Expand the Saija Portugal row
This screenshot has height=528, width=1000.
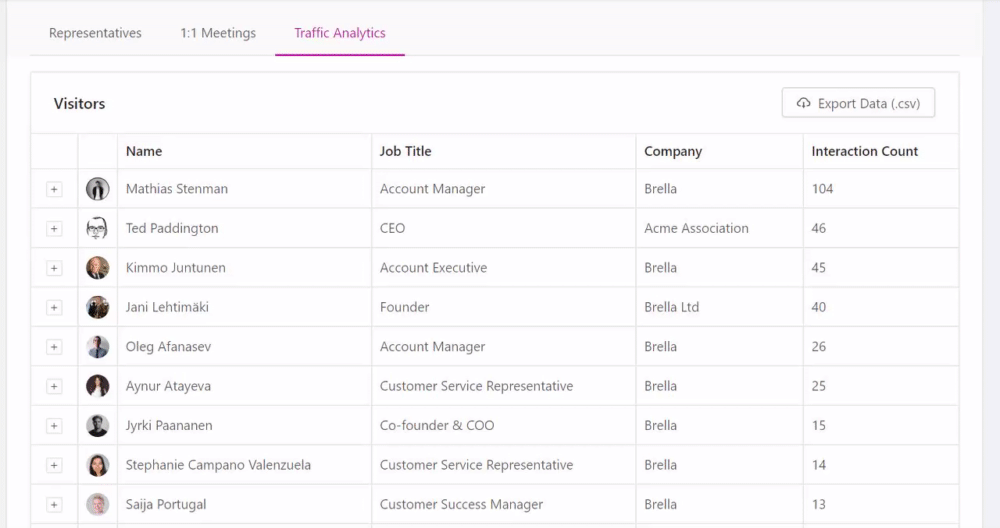tap(54, 505)
